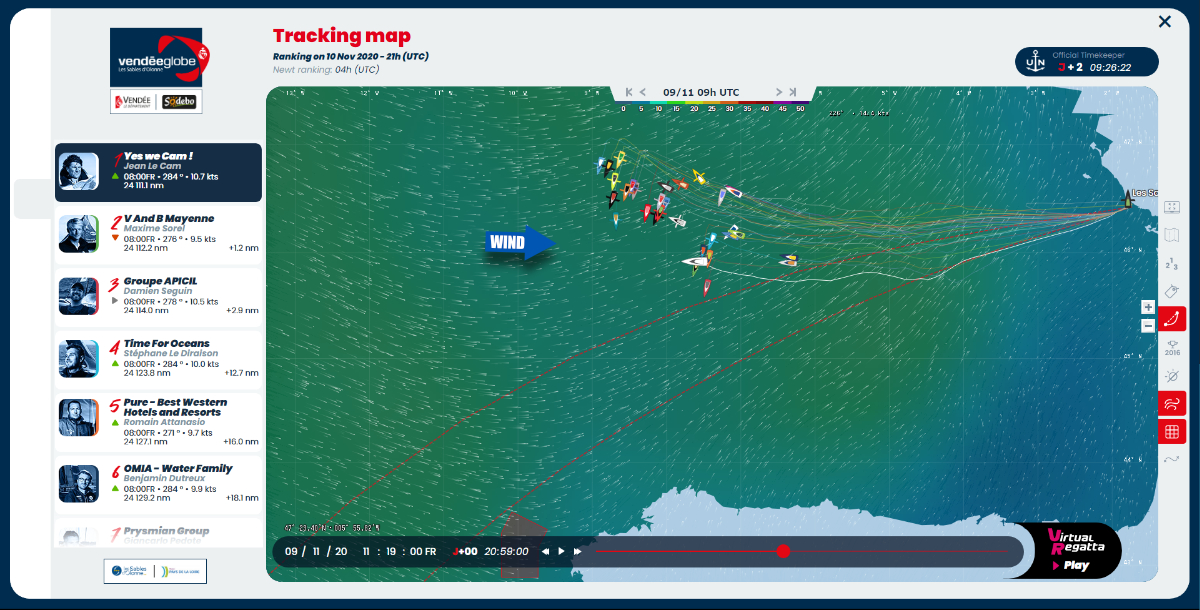Zoom in the map with plus button

click(1148, 307)
